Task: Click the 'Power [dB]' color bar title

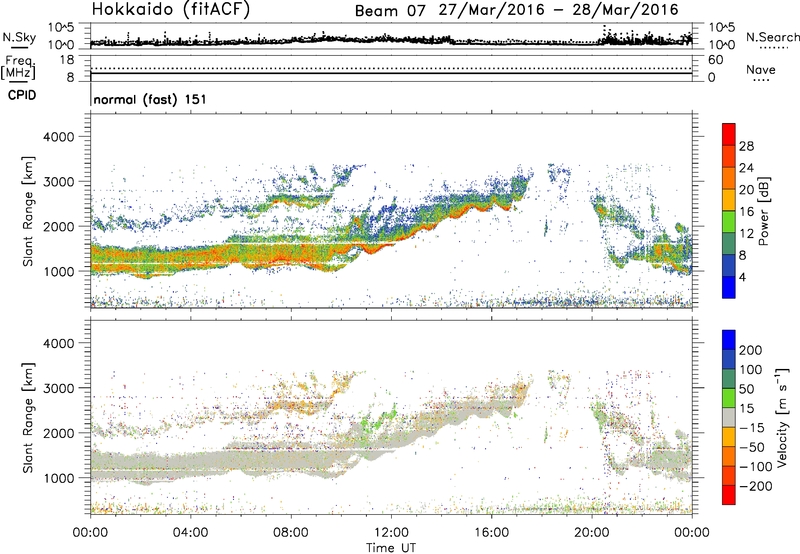Action: coord(764,211)
